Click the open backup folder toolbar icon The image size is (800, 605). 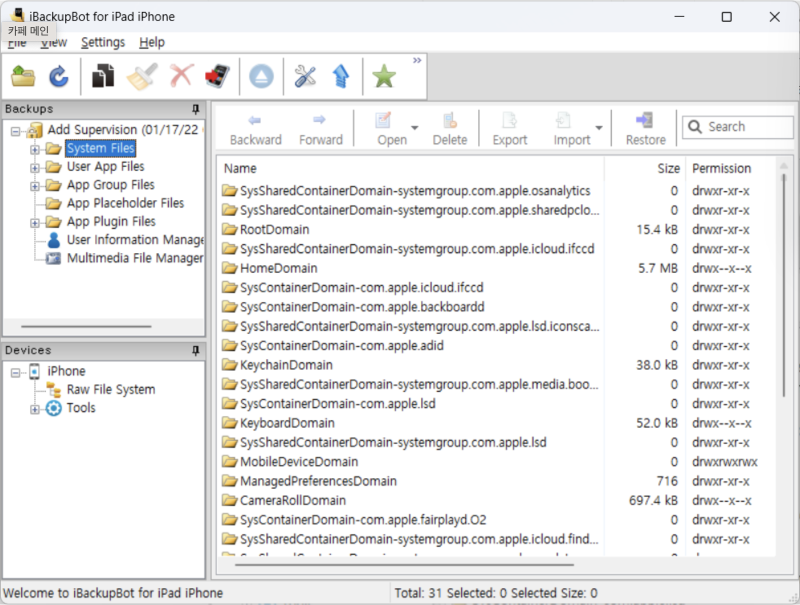(x=24, y=76)
